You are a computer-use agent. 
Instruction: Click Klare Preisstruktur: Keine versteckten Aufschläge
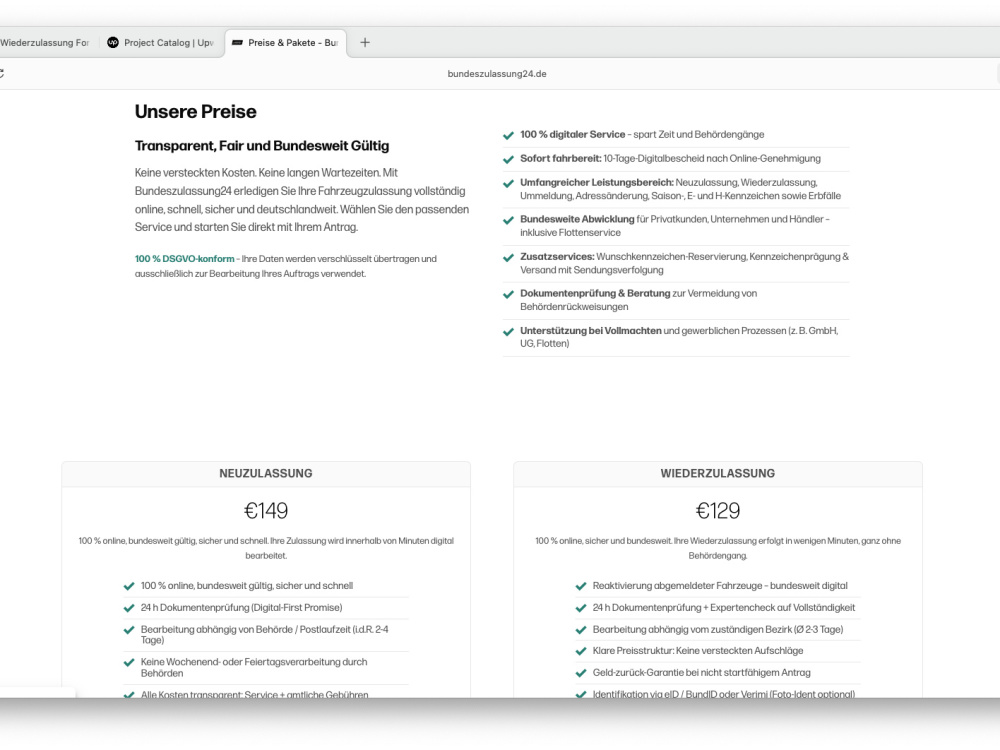(x=698, y=651)
